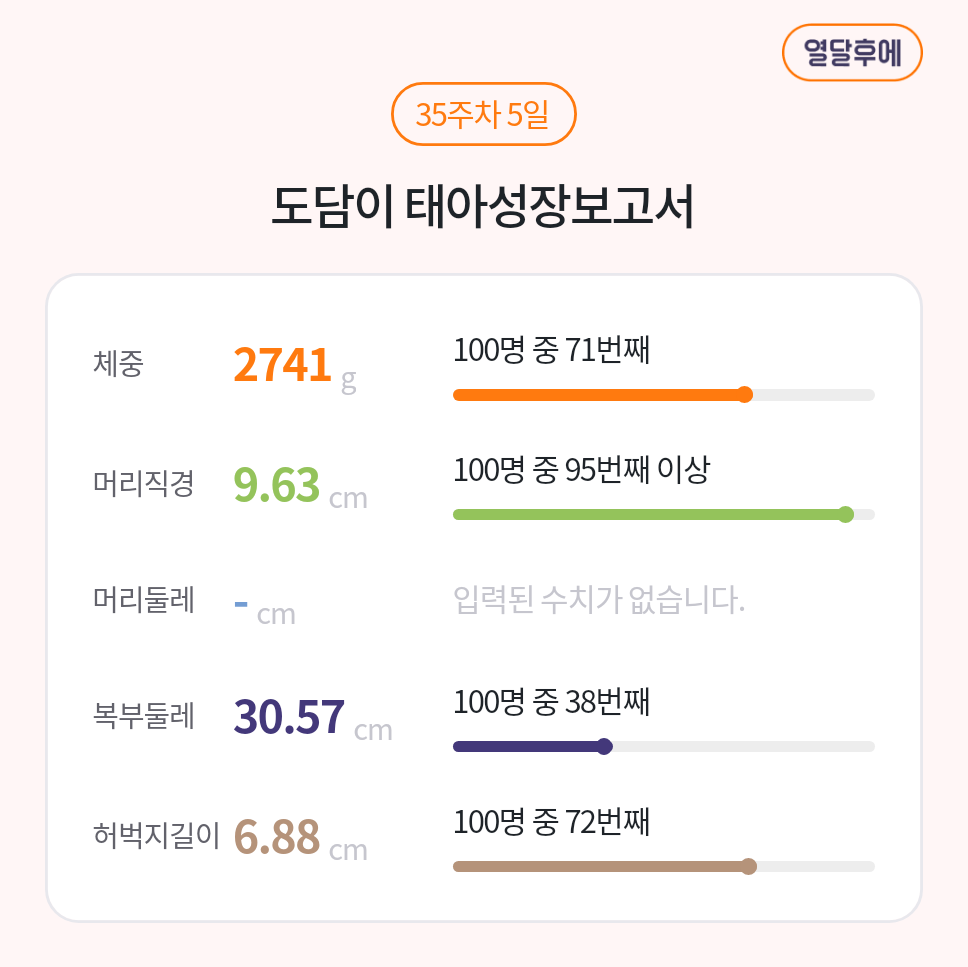Select the 35주차 5일 week badge
Viewport: 968px width, 967px height.
click(x=483, y=115)
